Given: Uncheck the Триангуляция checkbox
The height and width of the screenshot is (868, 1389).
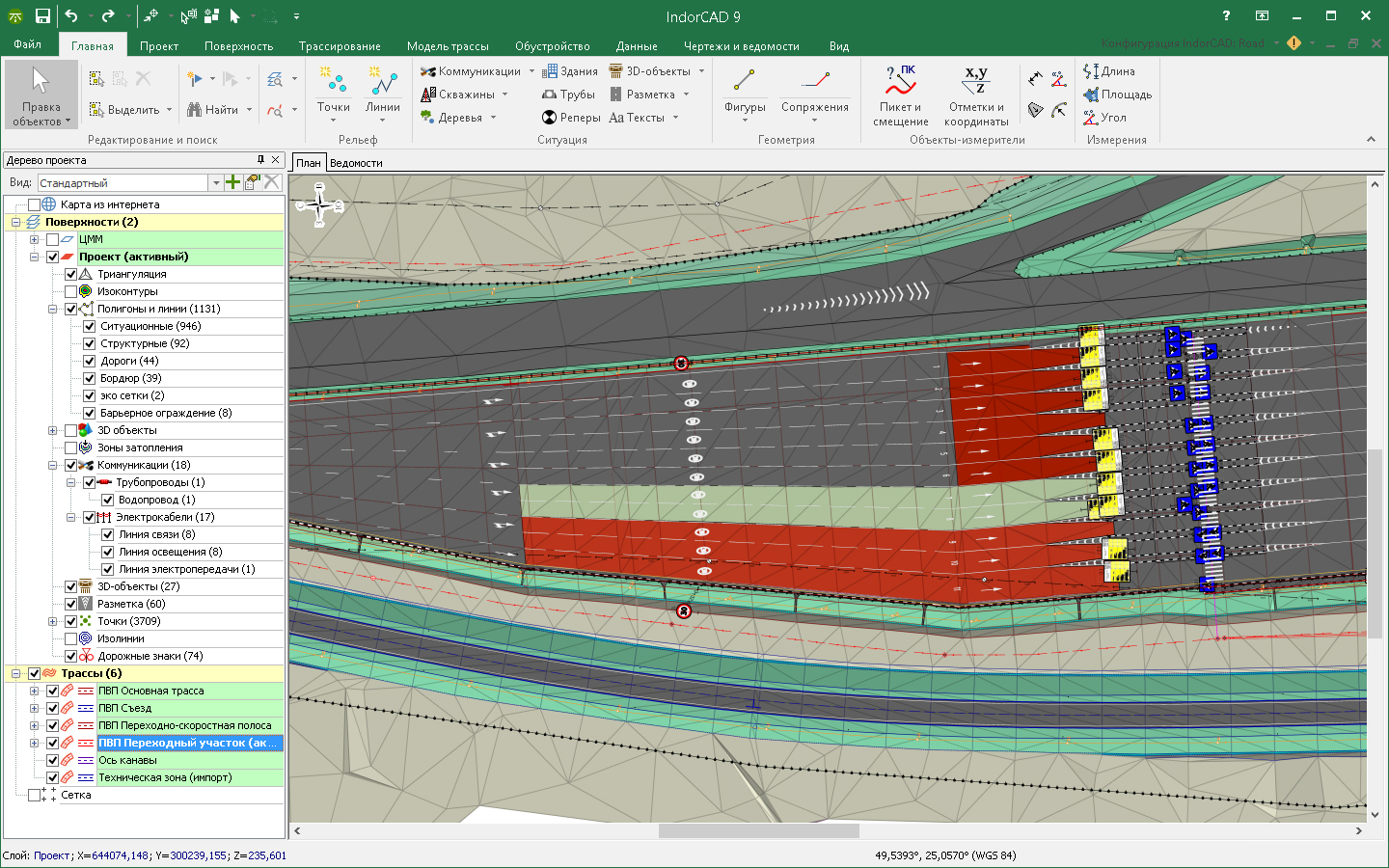Looking at the screenshot, I should tap(70, 274).
